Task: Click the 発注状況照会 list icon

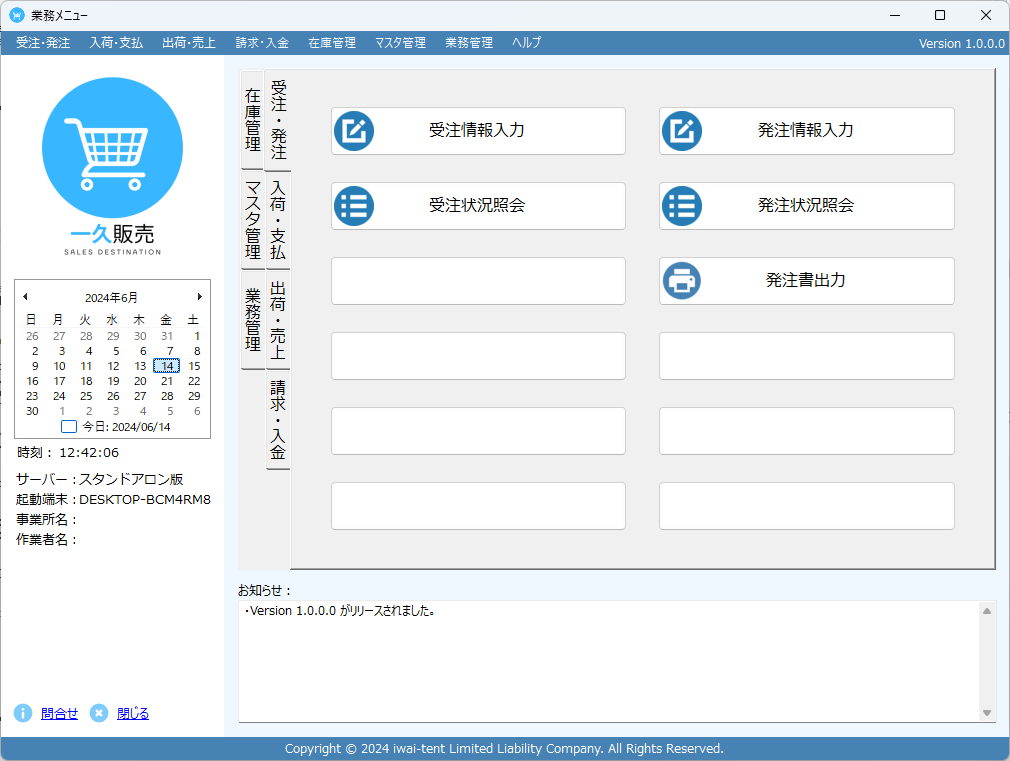Action: [x=681, y=206]
